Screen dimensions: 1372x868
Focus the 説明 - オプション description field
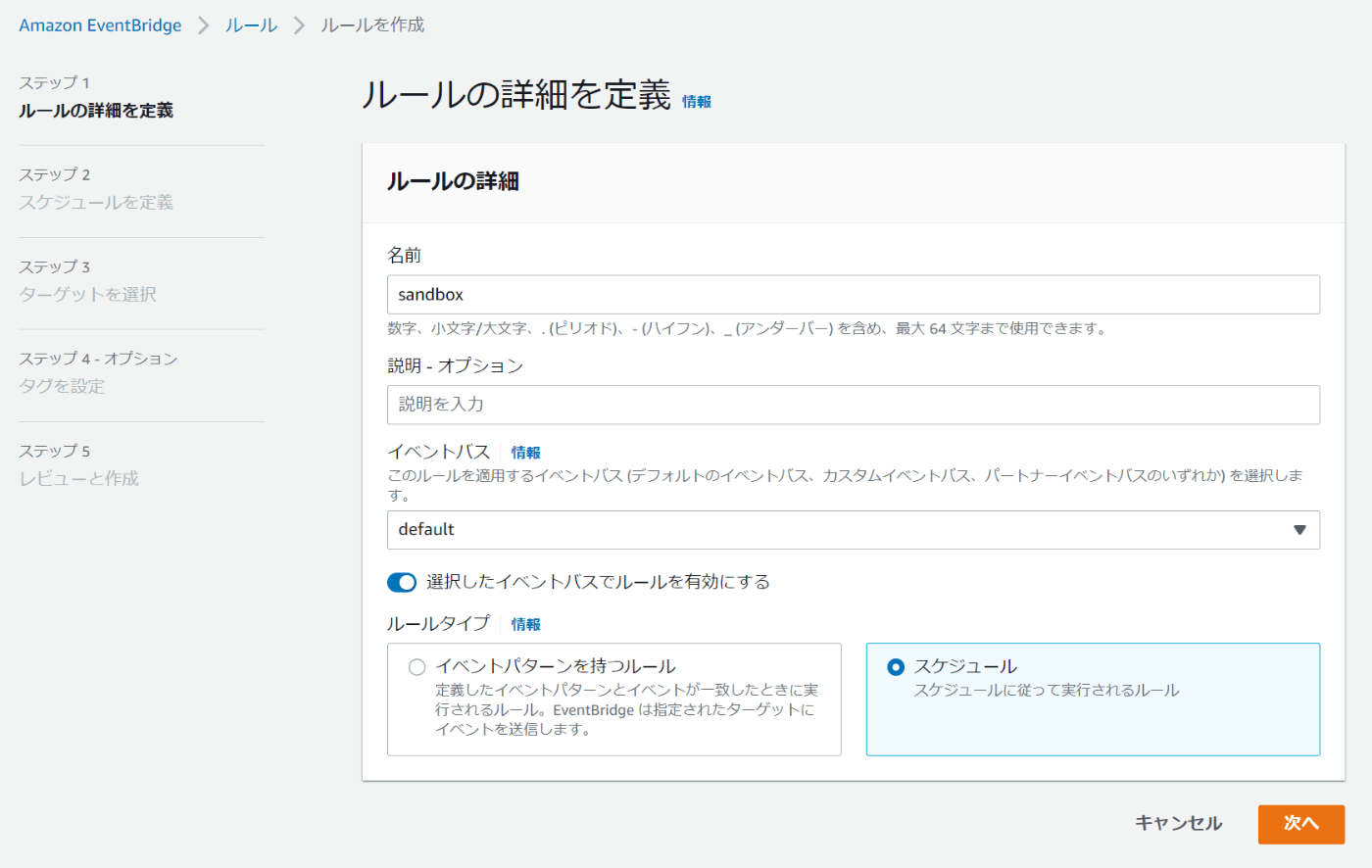pyautogui.click(x=854, y=405)
